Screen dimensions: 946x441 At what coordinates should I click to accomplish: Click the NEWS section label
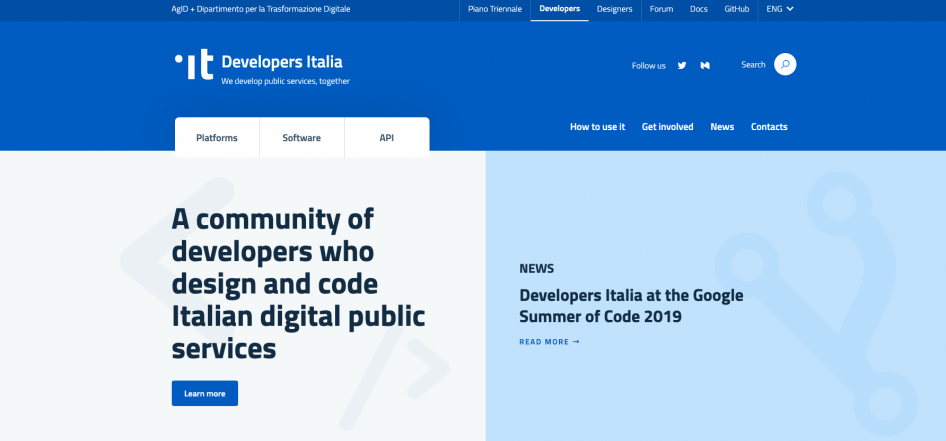[536, 268]
